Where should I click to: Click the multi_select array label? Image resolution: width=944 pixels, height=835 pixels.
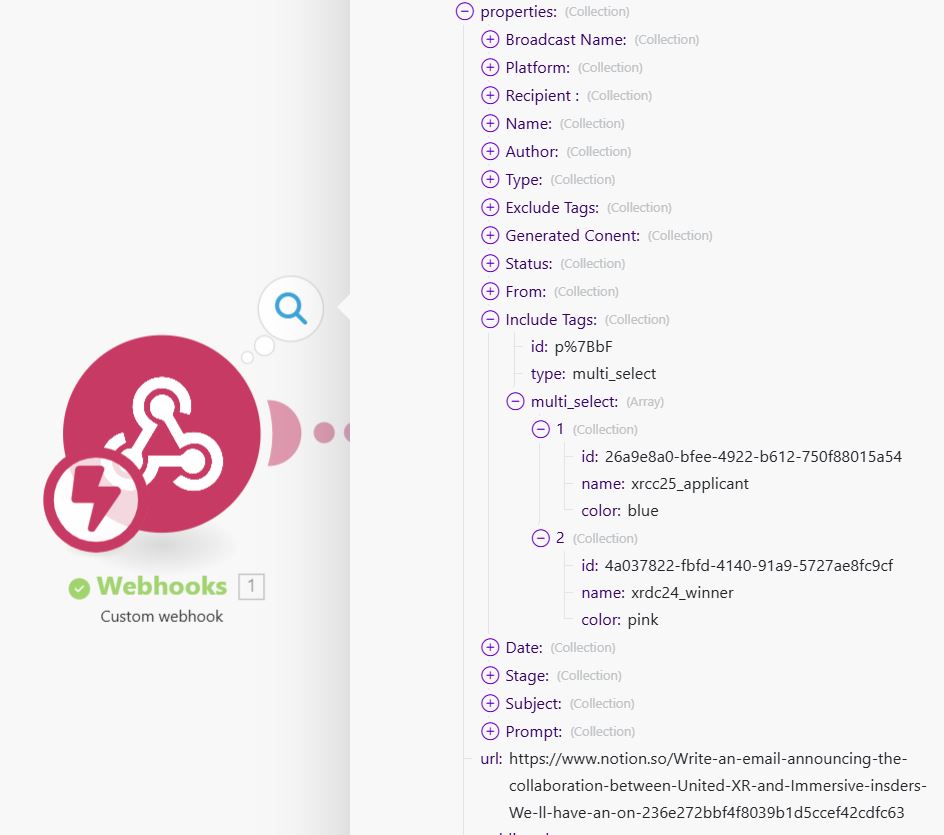pos(574,402)
